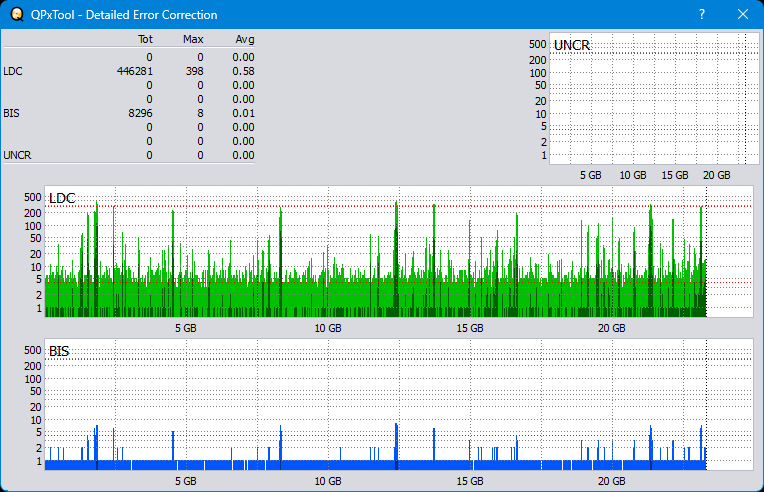Click the help question mark button
The height and width of the screenshot is (492, 764).
click(x=702, y=15)
